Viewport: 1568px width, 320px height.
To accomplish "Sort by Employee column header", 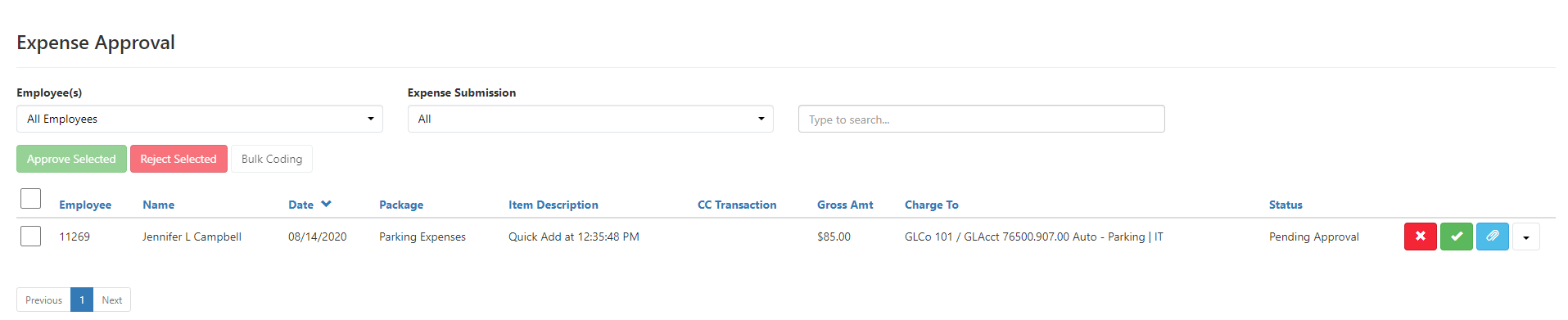I will coord(85,205).
